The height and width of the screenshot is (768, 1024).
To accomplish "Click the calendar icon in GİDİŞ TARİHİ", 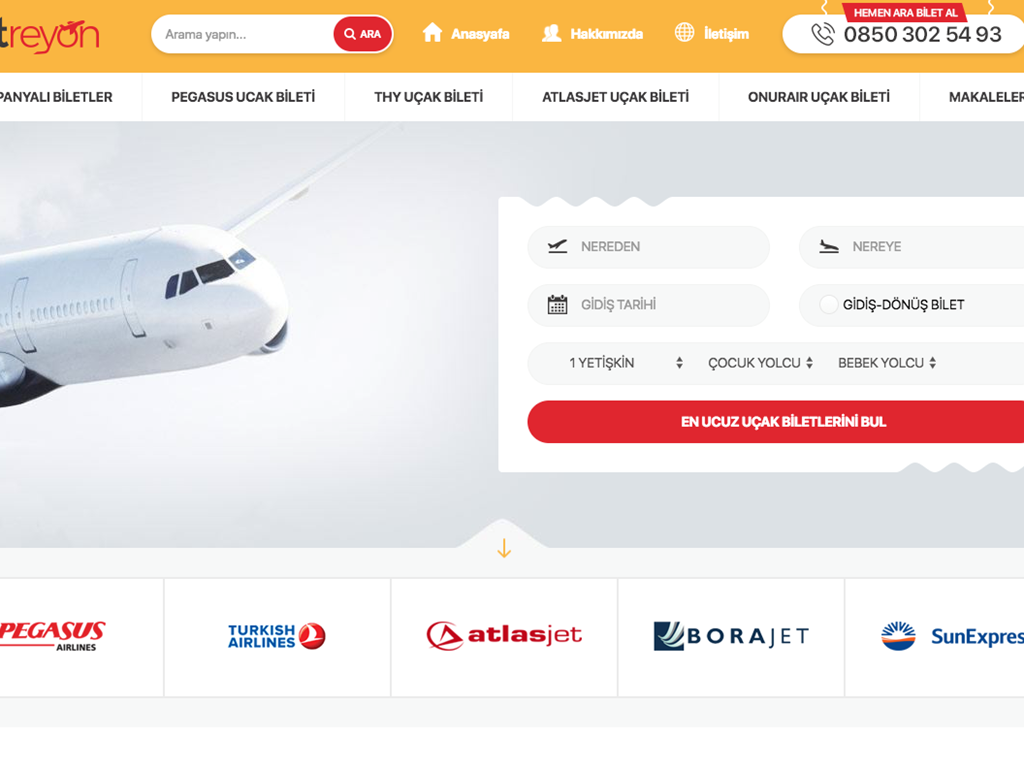I will (x=557, y=304).
